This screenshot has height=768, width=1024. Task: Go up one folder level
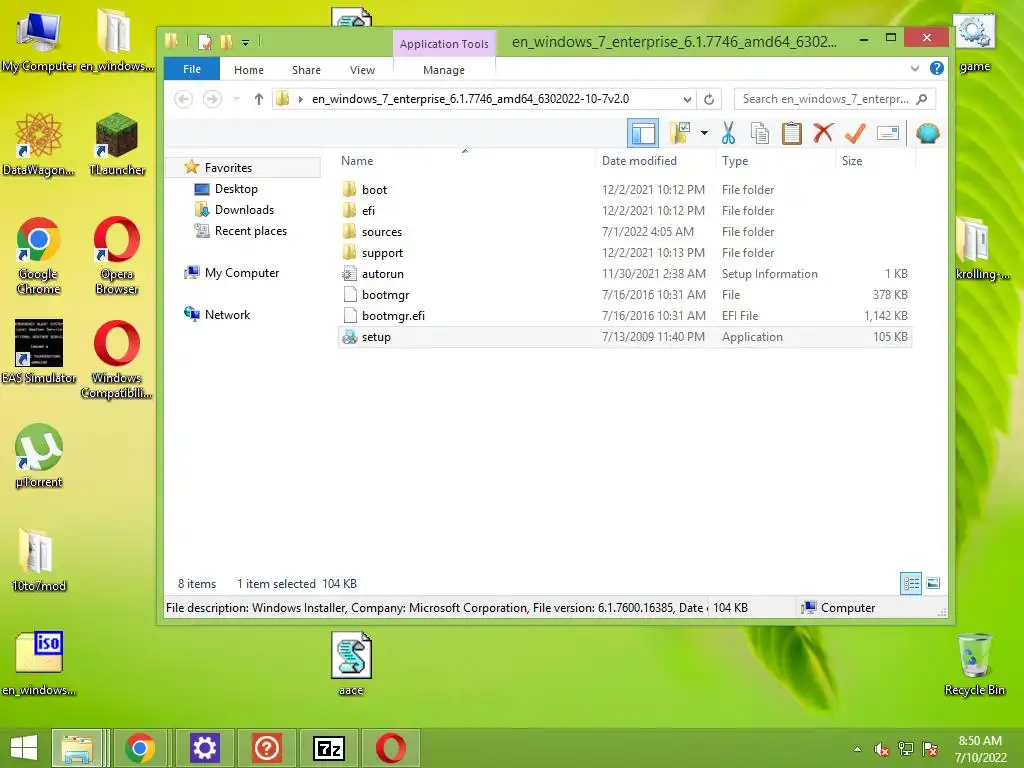pos(259,99)
